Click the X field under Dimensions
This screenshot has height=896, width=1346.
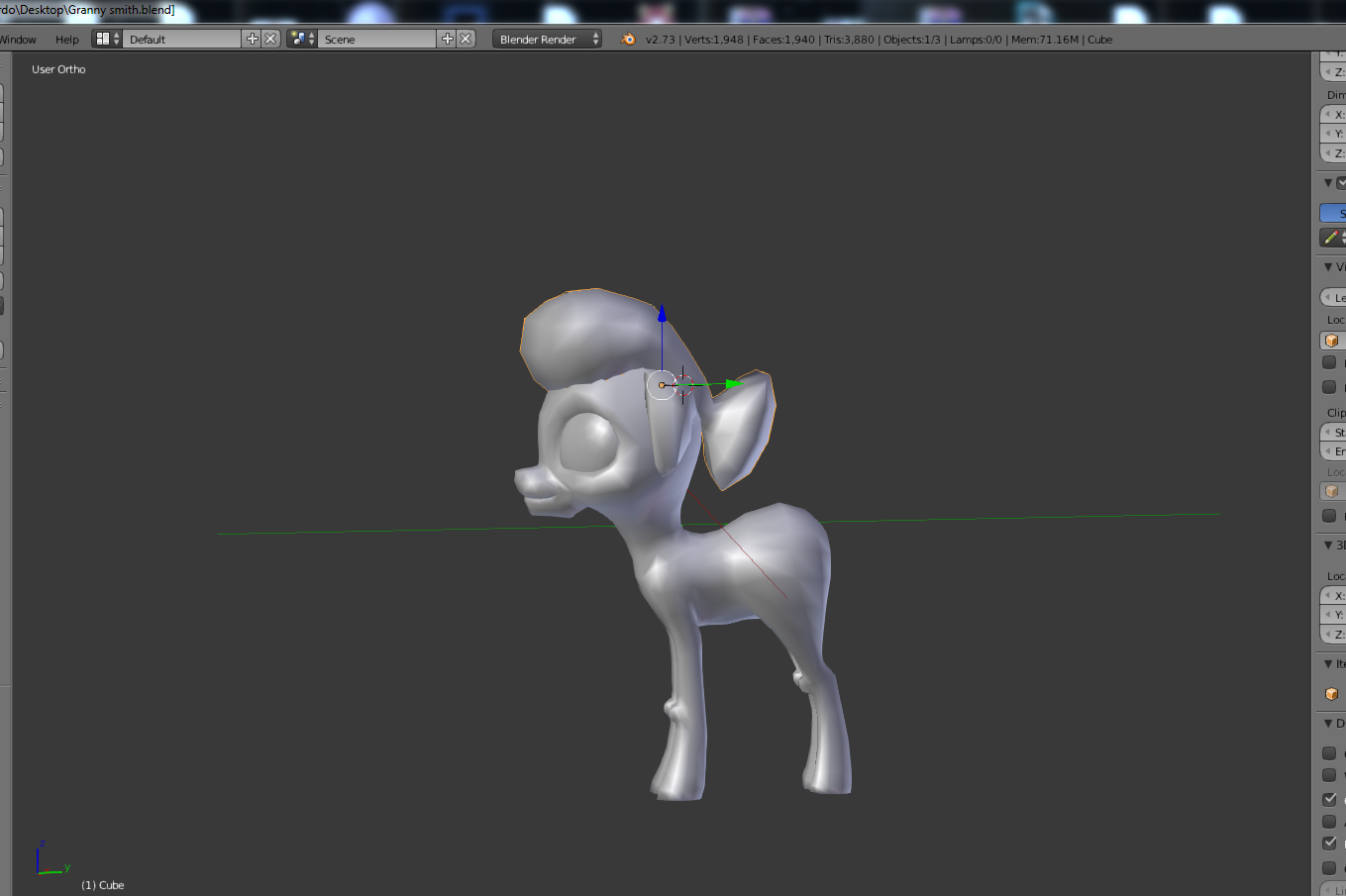pyautogui.click(x=1333, y=114)
